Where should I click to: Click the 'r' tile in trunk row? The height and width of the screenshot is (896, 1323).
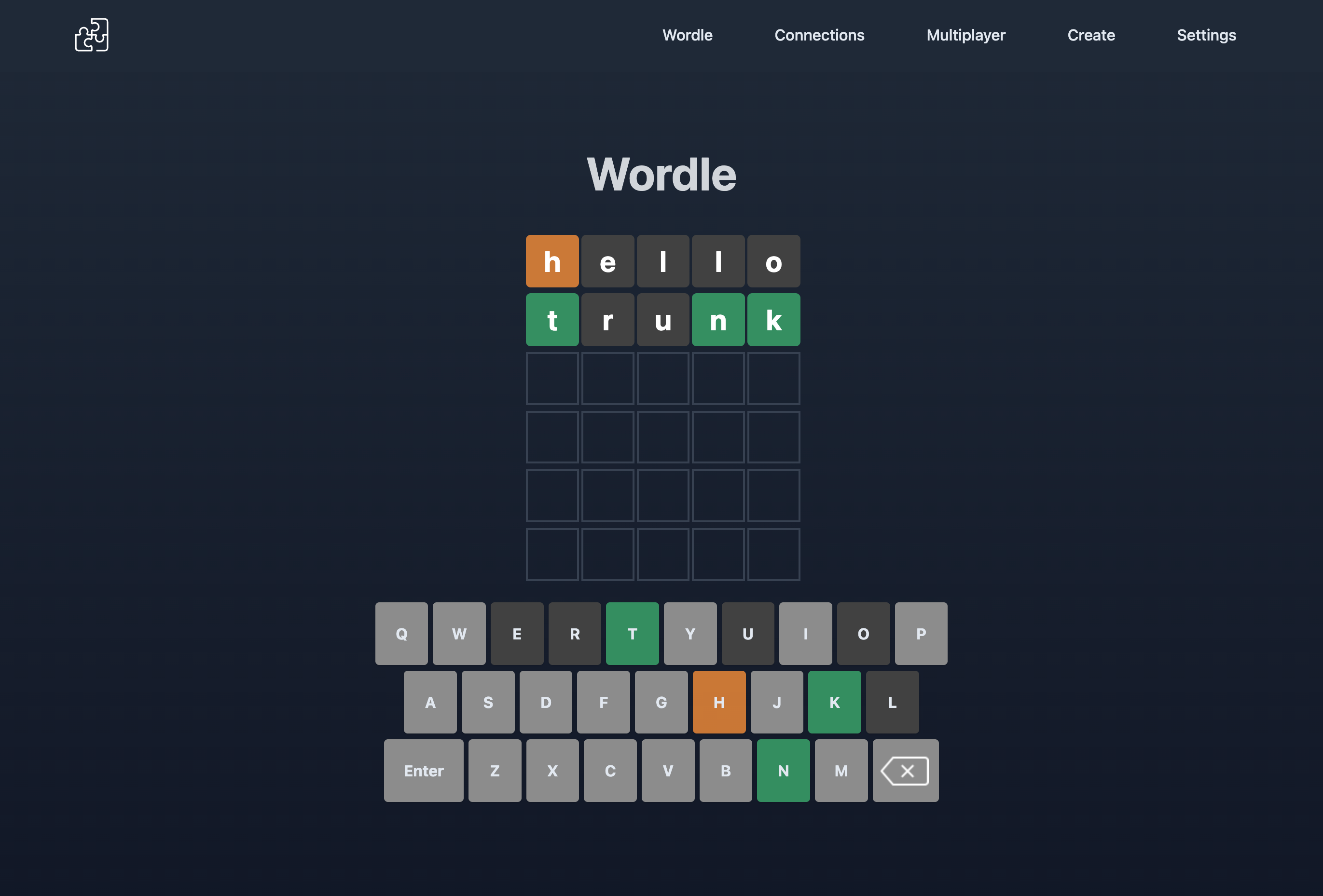[x=607, y=320]
